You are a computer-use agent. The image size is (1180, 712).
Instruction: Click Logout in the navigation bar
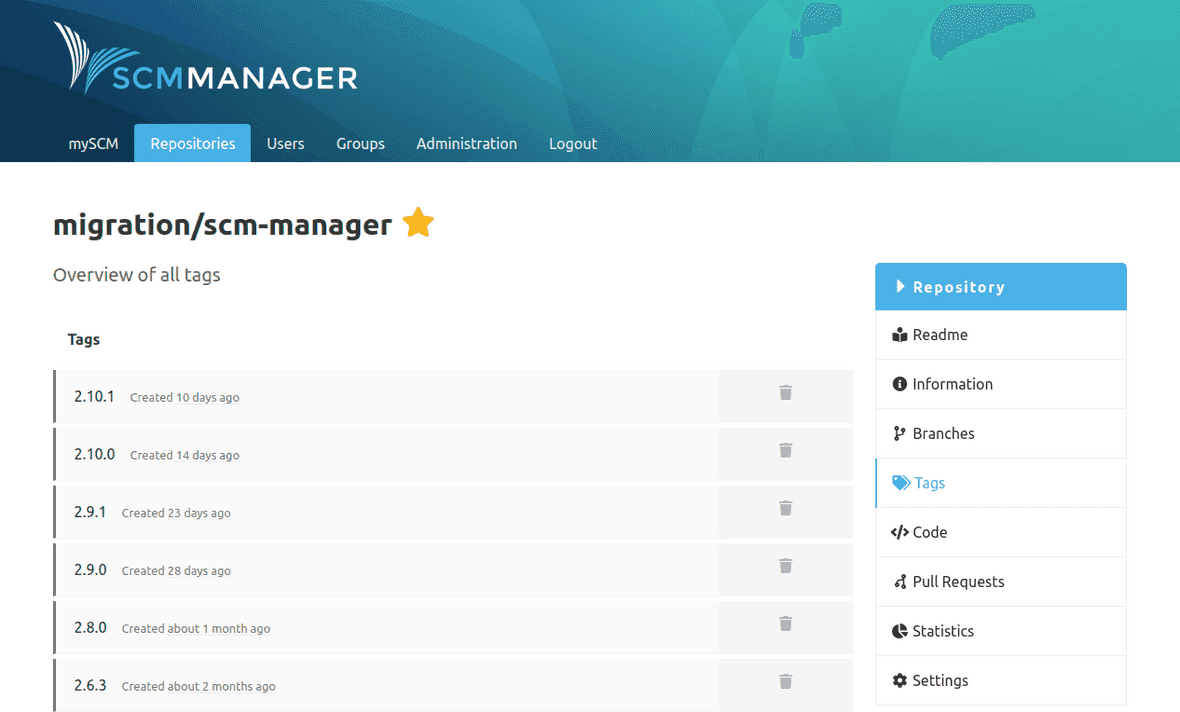click(572, 143)
